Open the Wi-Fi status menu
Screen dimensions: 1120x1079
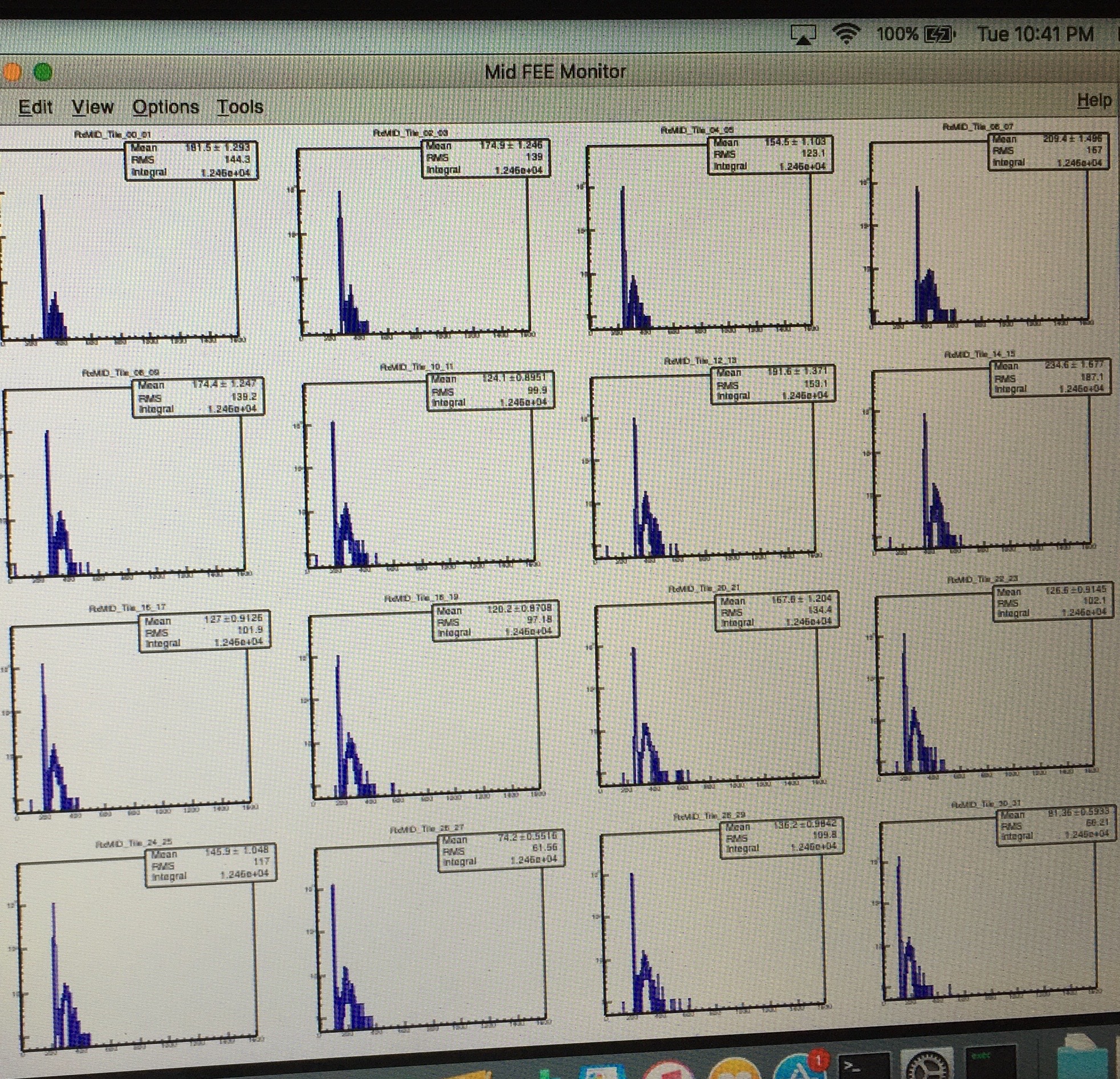tap(846, 34)
